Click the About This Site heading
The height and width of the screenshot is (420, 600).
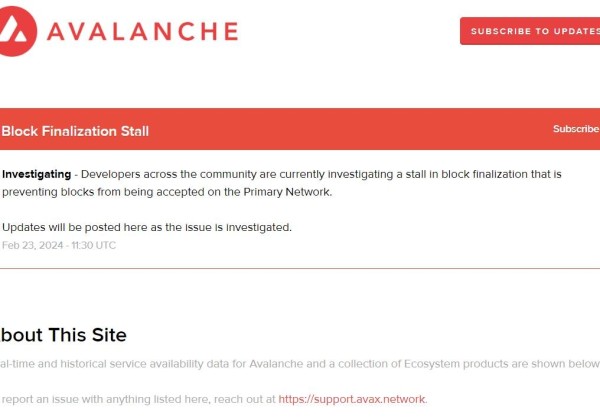click(x=63, y=335)
